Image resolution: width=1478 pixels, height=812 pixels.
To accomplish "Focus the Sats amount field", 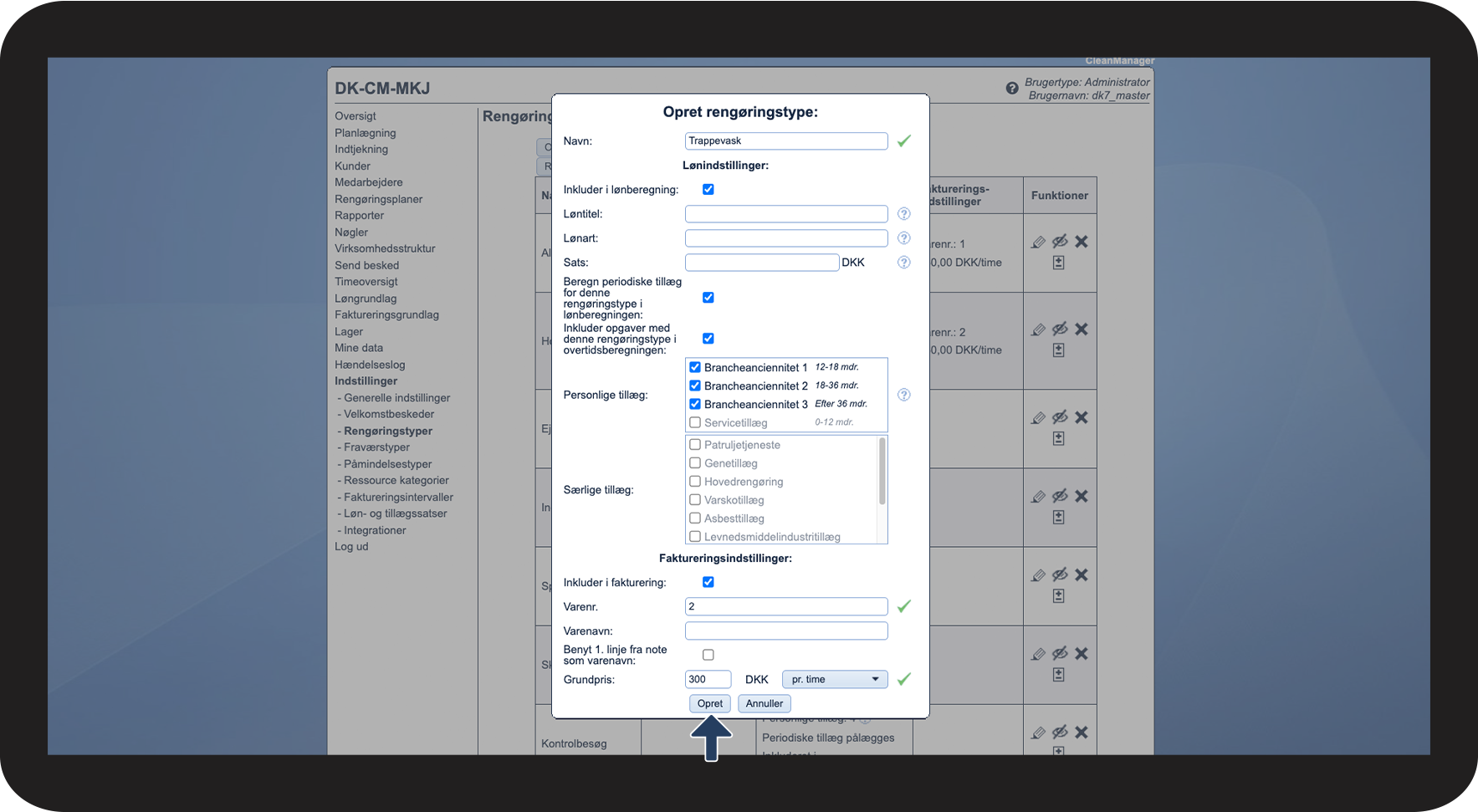I will pos(762,263).
